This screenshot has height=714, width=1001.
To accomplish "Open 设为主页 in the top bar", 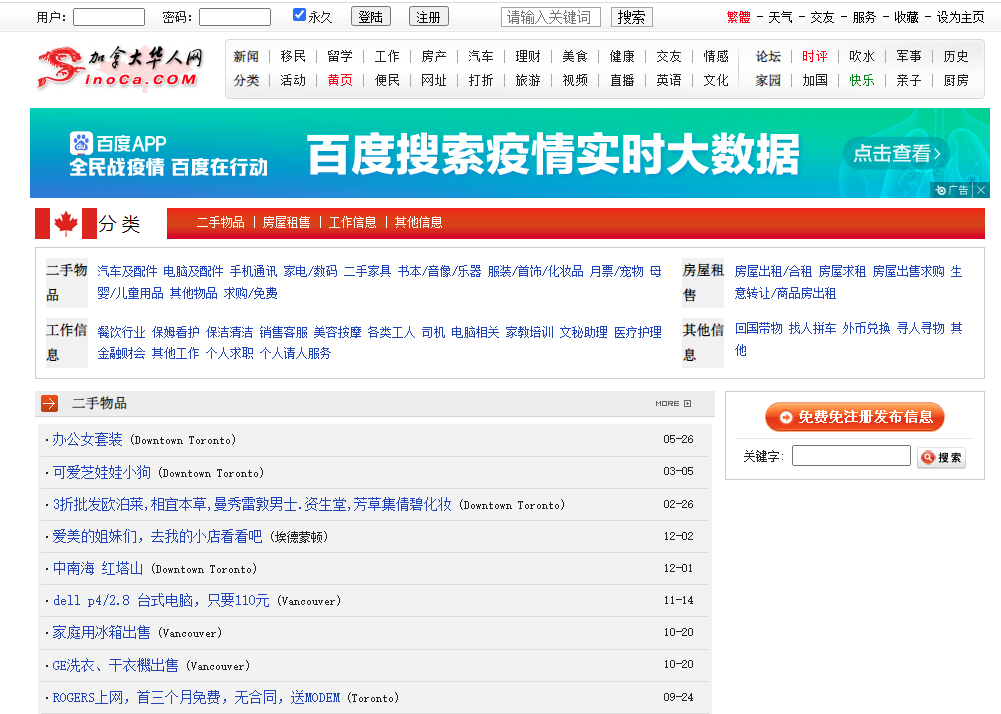I will [960, 17].
